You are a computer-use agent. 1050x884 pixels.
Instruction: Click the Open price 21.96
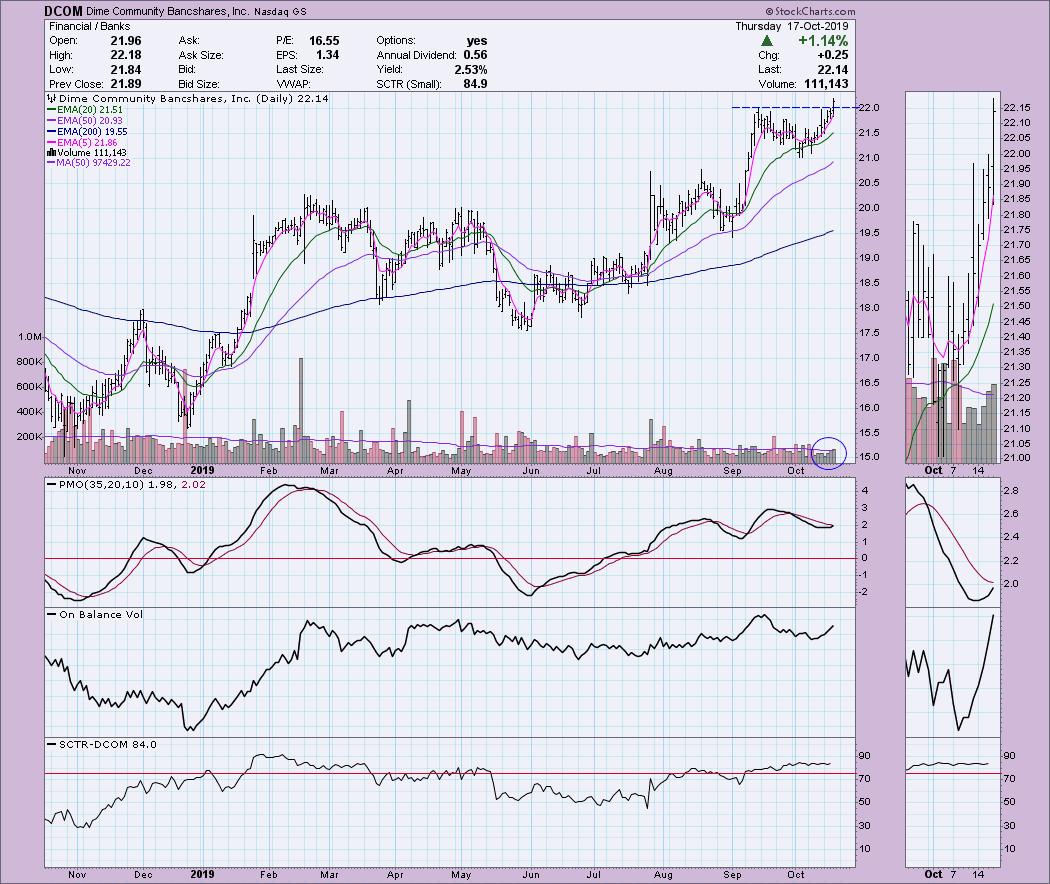point(125,41)
